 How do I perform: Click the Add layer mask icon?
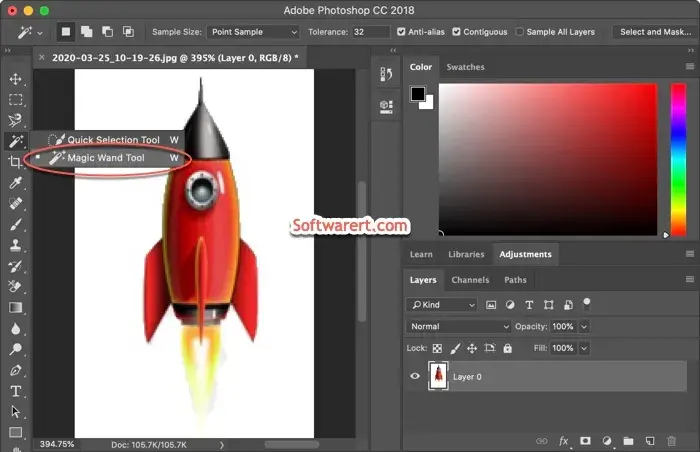pyautogui.click(x=585, y=441)
